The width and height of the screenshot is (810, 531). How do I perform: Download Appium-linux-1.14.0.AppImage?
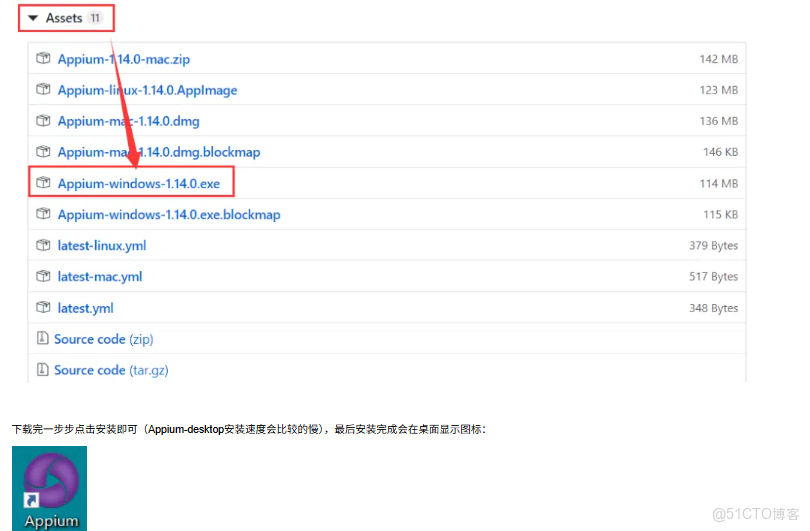coord(147,90)
